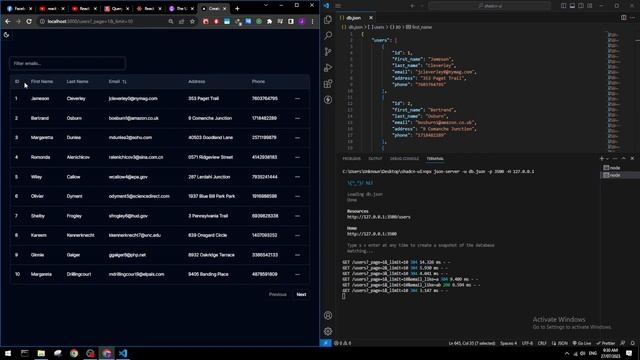This screenshot has width=640, height=360.
Task: Click the email jcleverley0@nymag.com
Action: [x=133, y=98]
